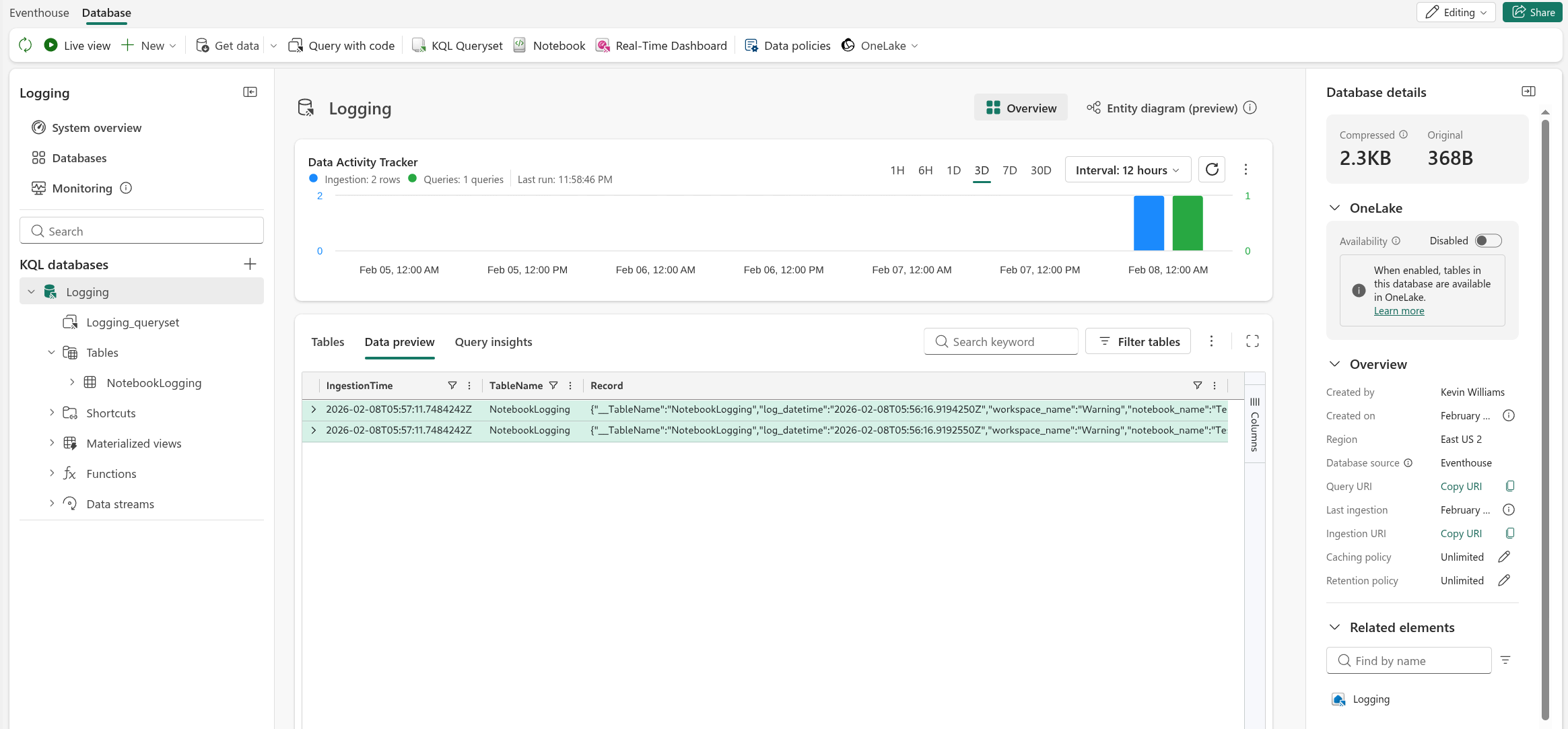The image size is (1568, 729).
Task: Click the refresh icon in the toolbar
Action: 26,45
